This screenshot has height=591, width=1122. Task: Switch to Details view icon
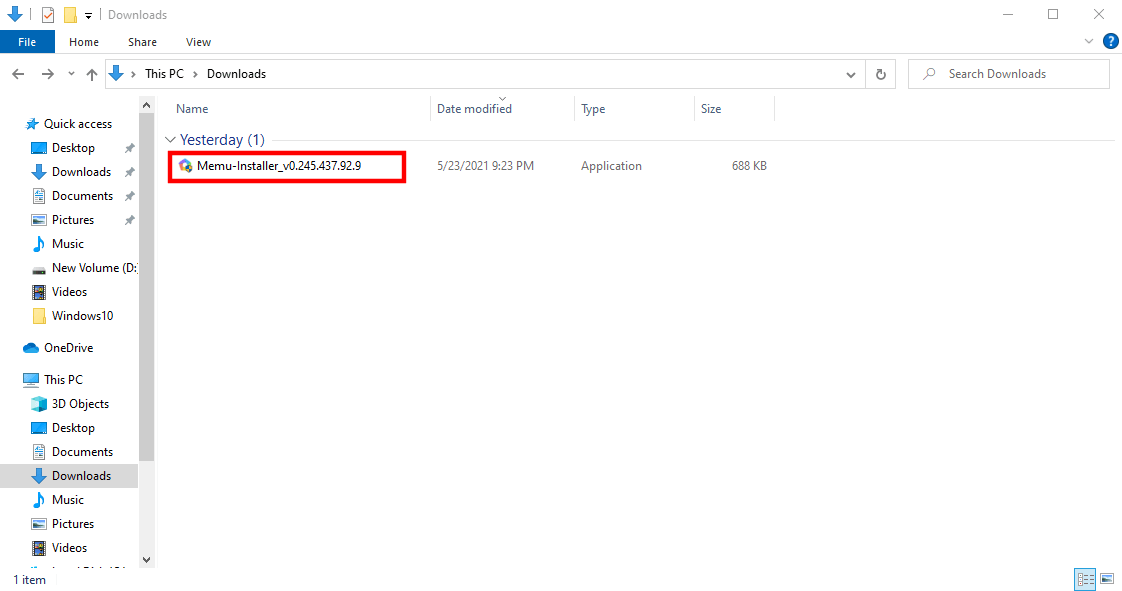[1086, 579]
